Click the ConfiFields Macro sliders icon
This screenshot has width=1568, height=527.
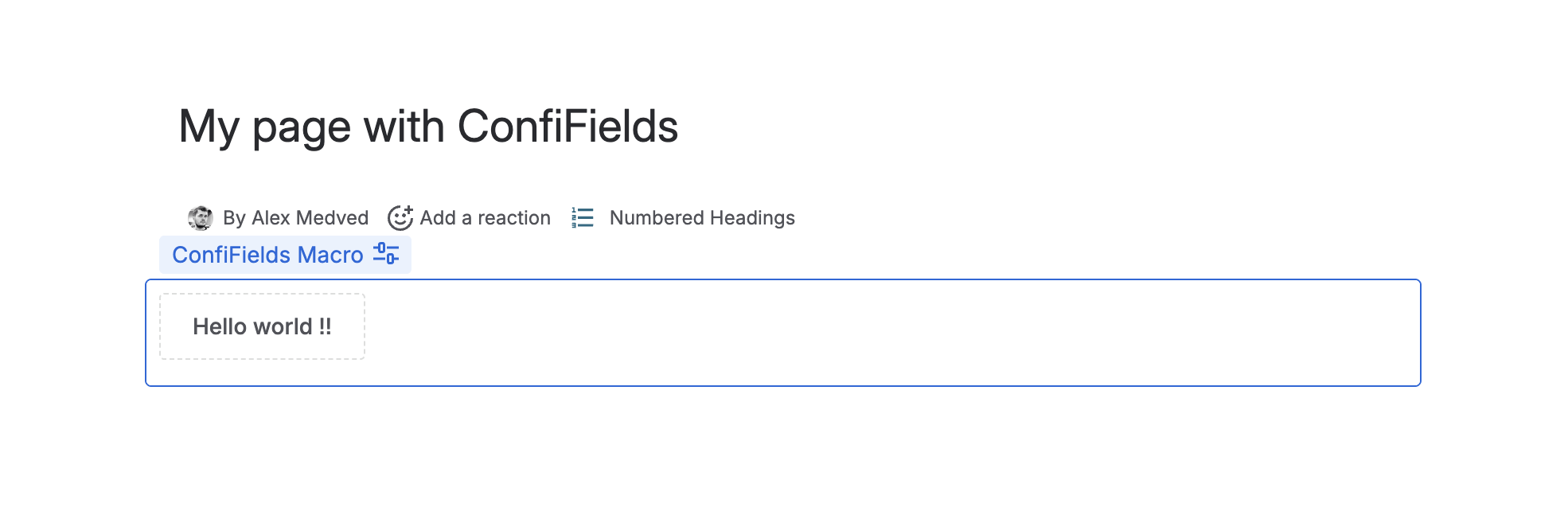click(x=386, y=254)
